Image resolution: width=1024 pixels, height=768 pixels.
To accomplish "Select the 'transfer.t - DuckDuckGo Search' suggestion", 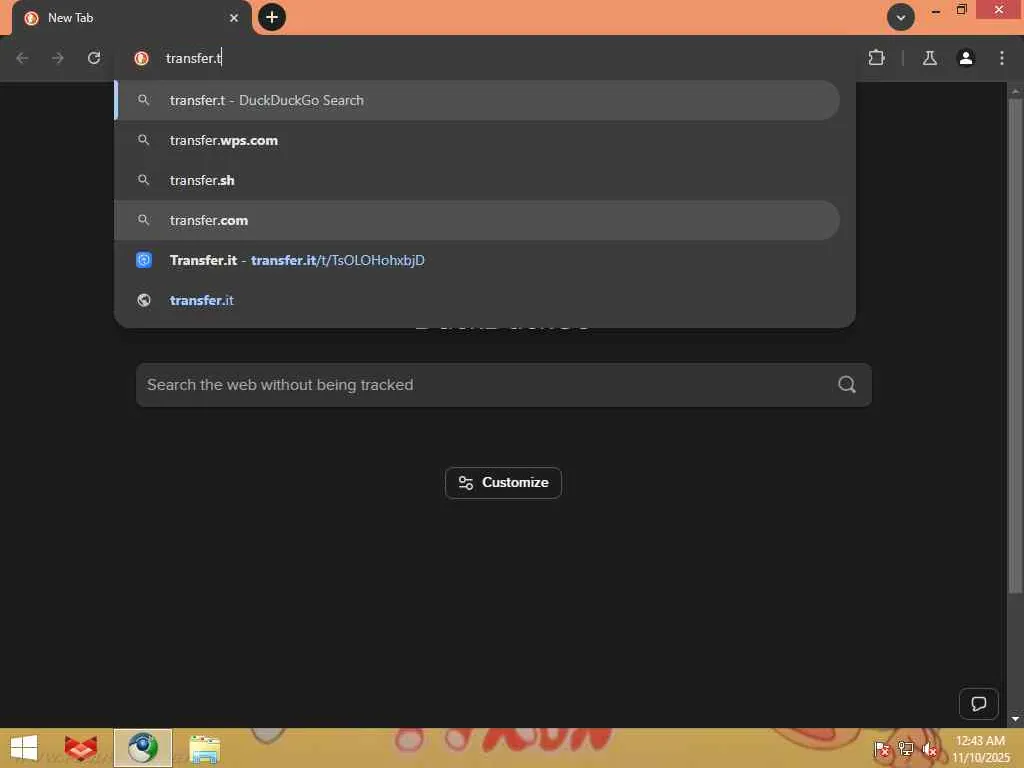I will [477, 100].
